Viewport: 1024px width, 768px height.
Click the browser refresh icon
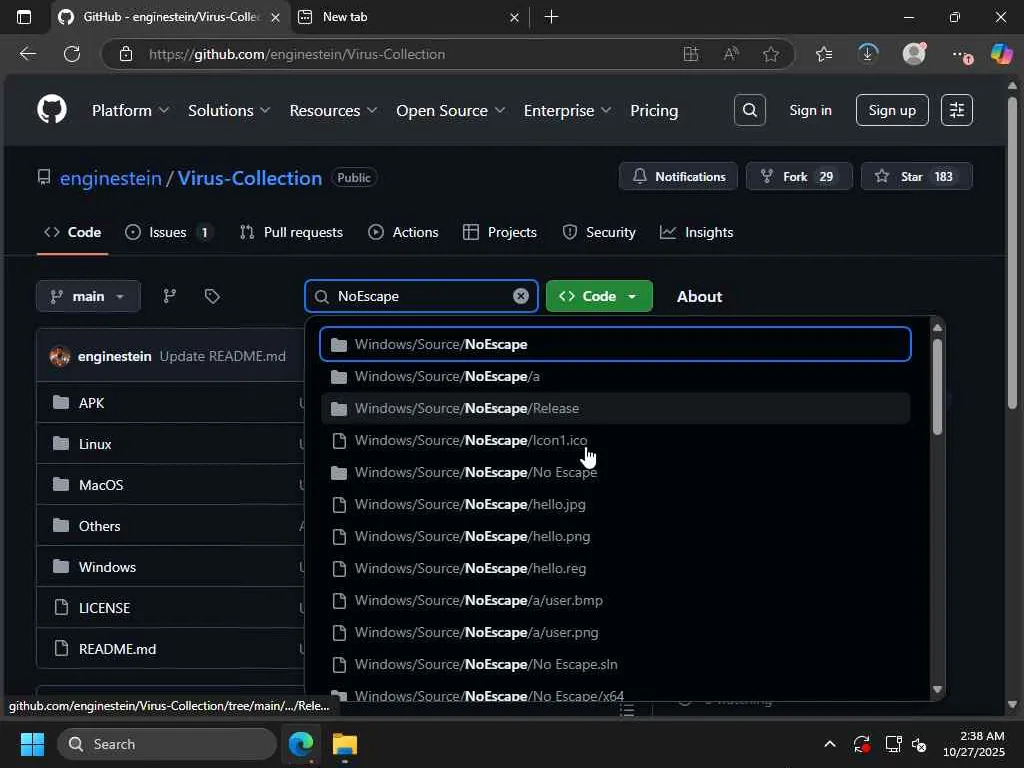pos(72,54)
